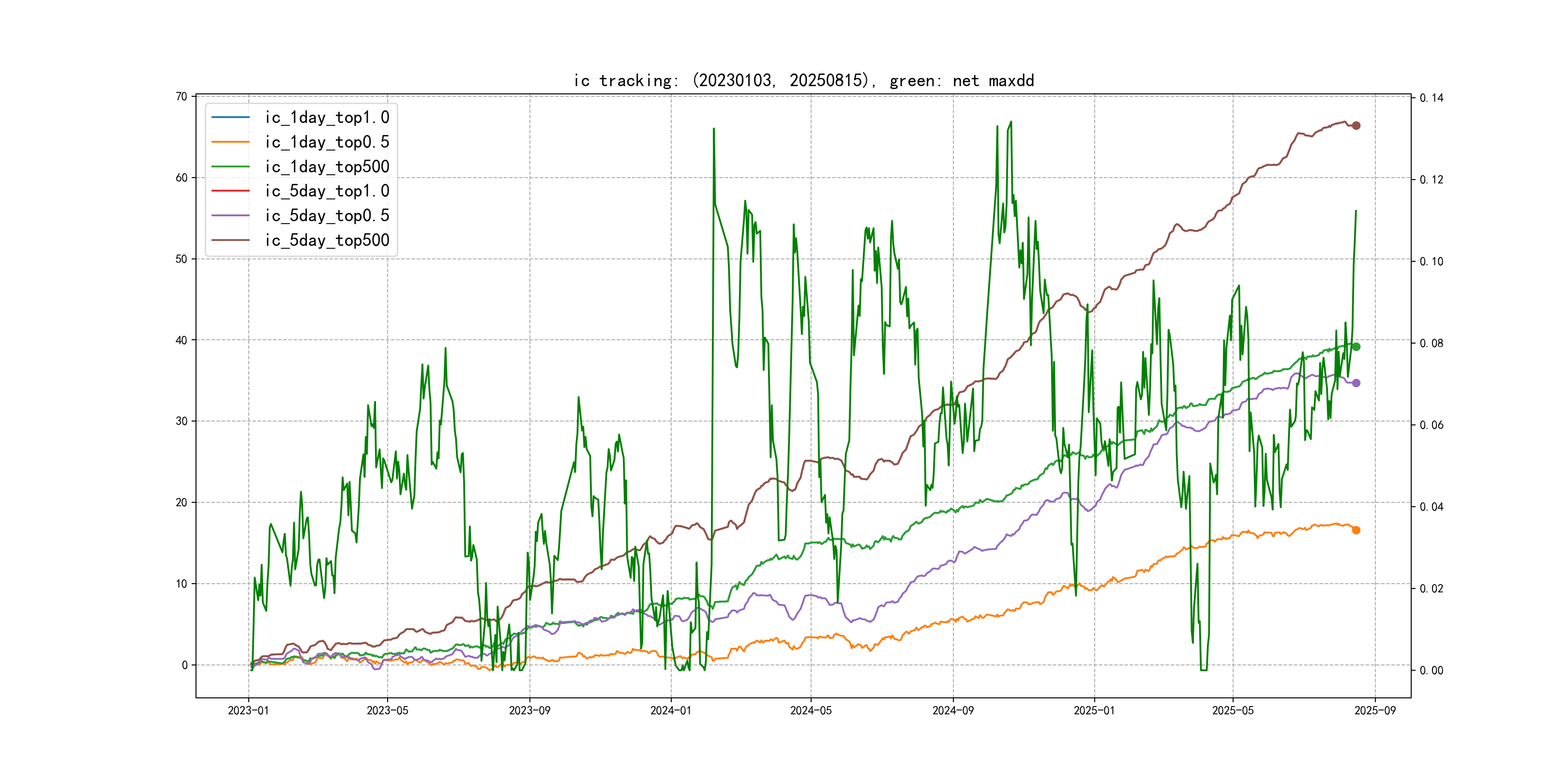Click the 2023-01 x-axis tick label
The image size is (1568, 784).
point(248,710)
